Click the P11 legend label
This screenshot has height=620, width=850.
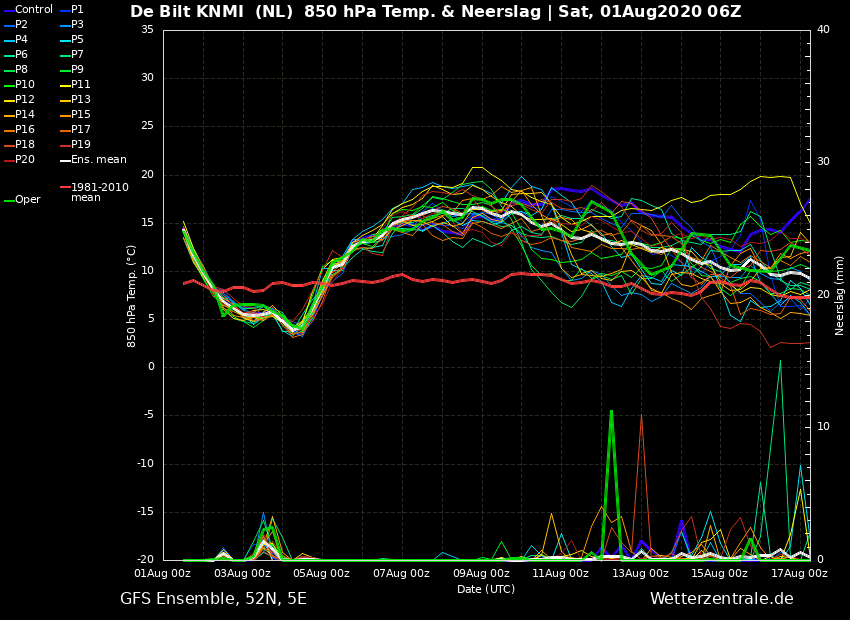[80, 85]
